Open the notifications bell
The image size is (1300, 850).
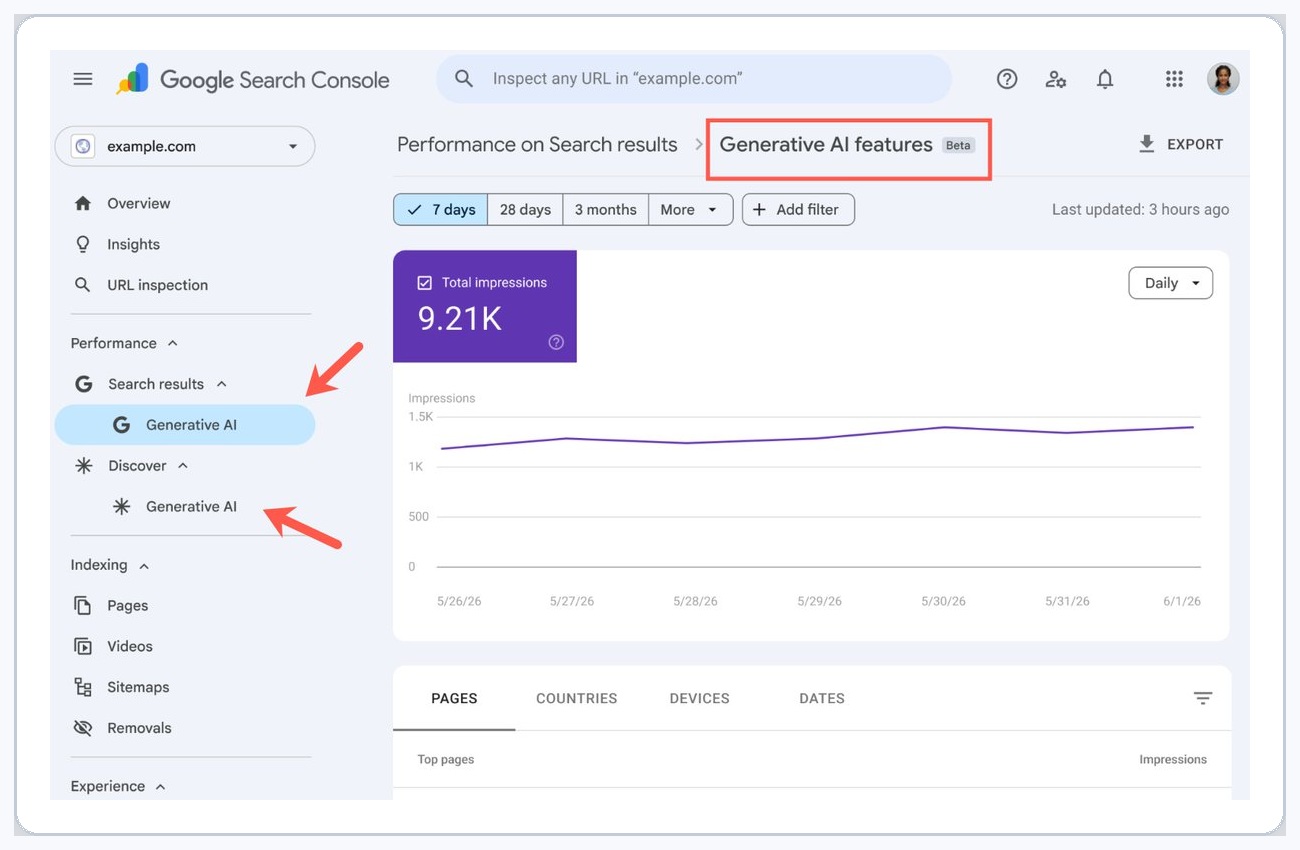pos(1105,79)
